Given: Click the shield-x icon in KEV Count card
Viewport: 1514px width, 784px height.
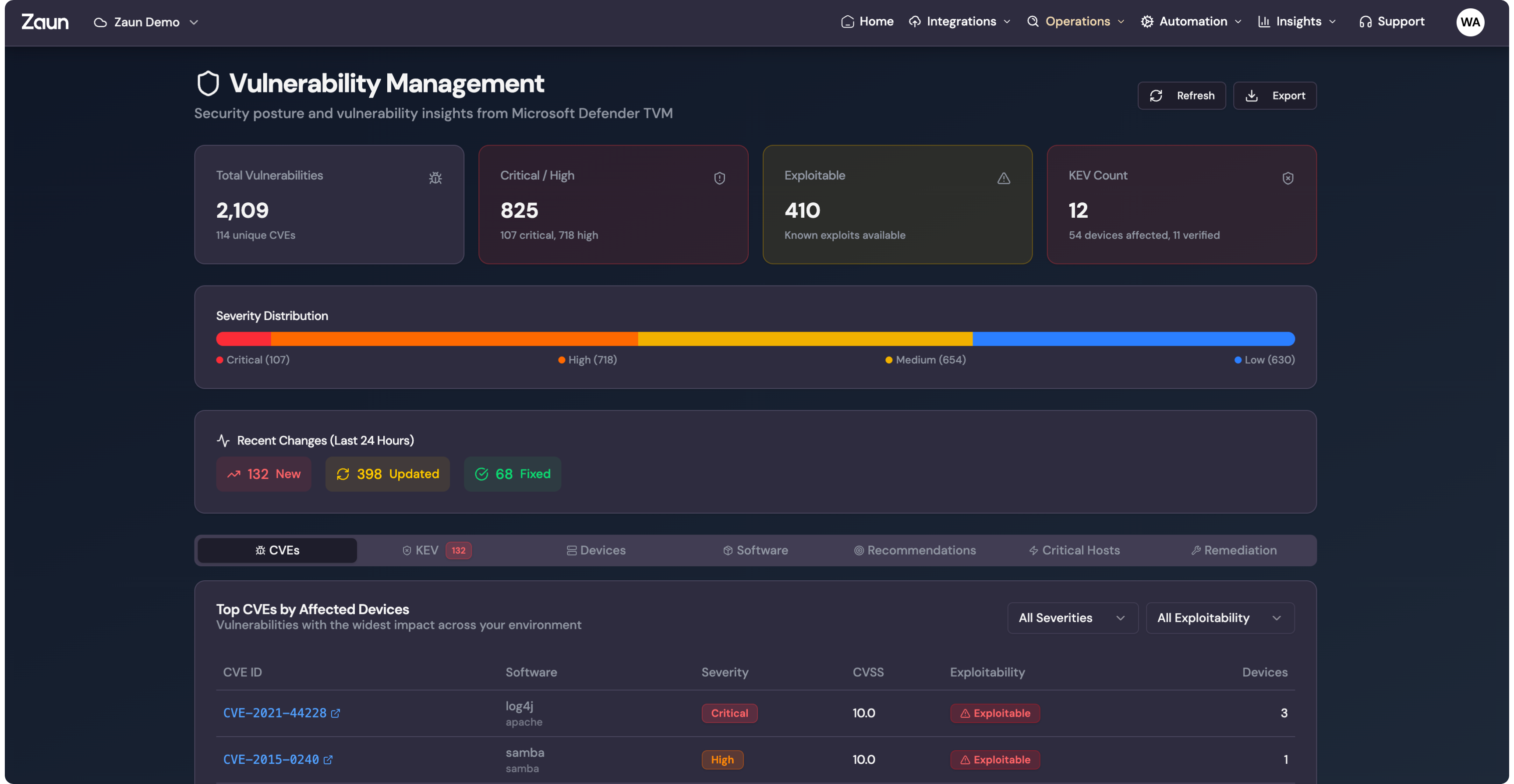Looking at the screenshot, I should click(1287, 178).
